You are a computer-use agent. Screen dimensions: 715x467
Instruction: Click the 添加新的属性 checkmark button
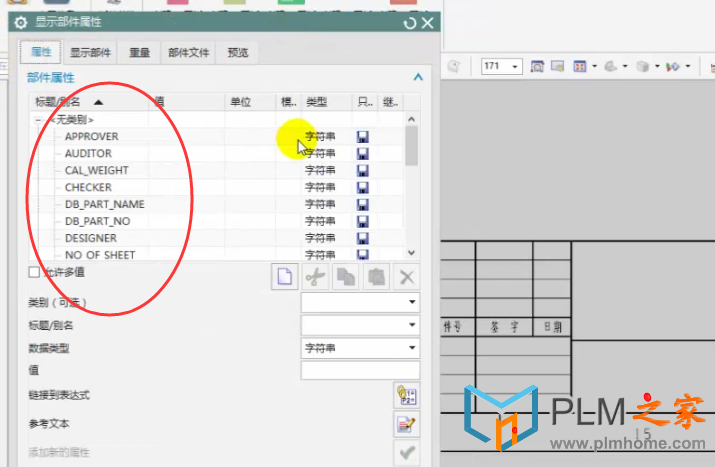click(x=406, y=452)
